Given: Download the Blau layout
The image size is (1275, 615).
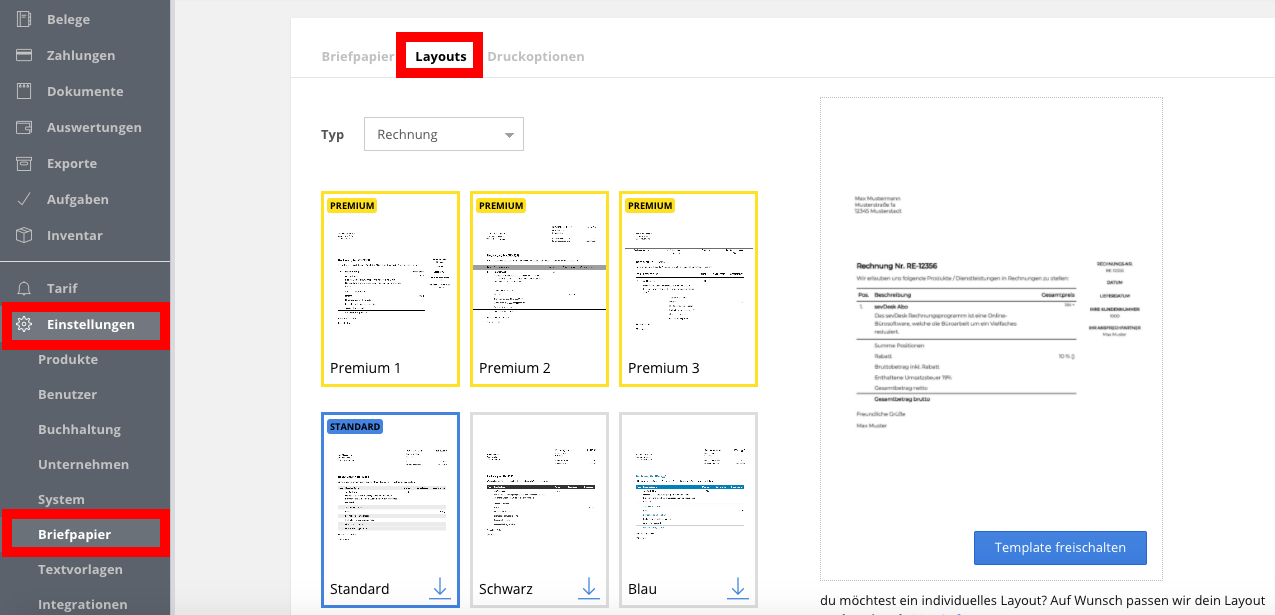Looking at the screenshot, I should pyautogui.click(x=737, y=589).
